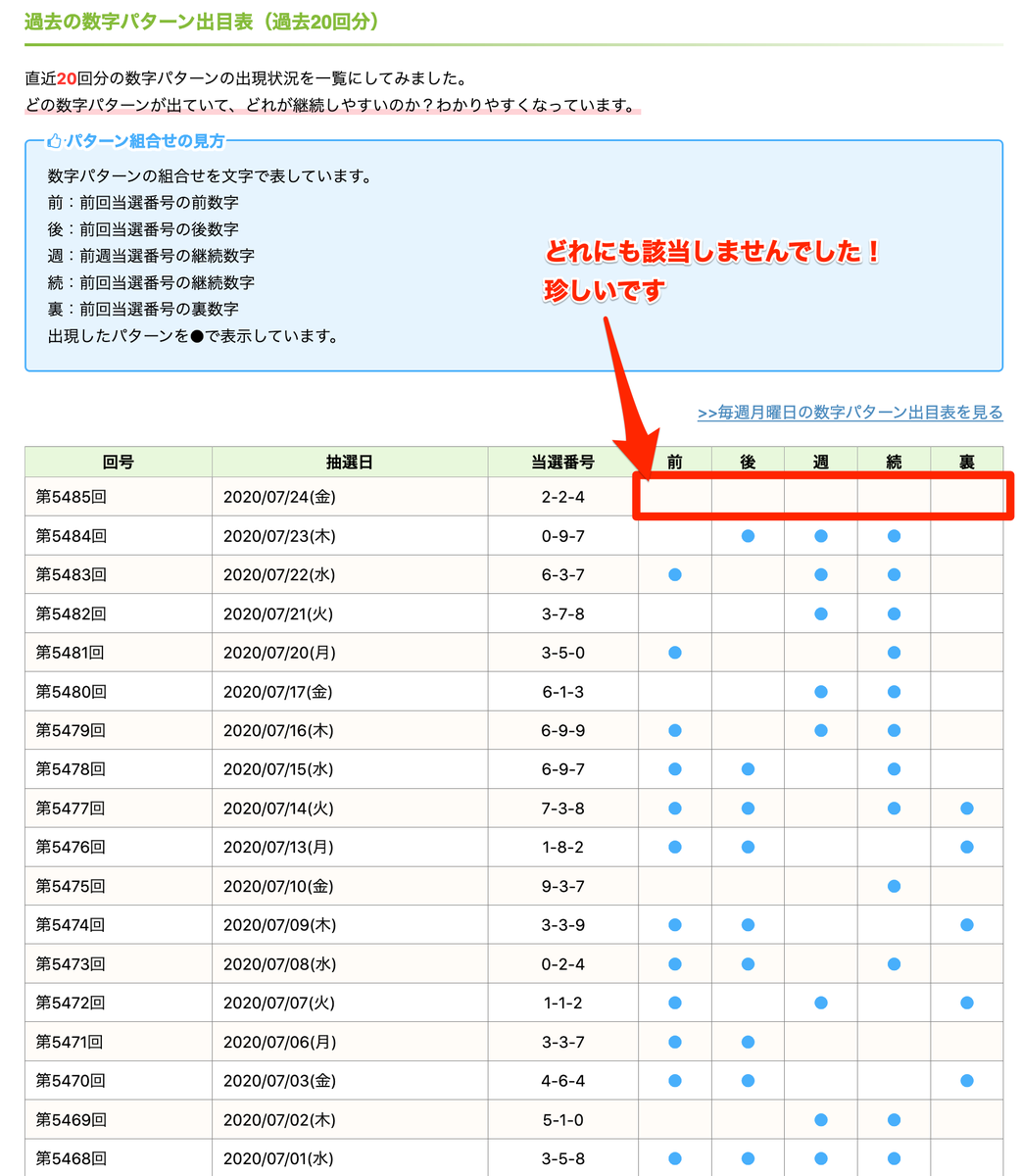1020x1176 pixels.
Task: Click the 裏 dot in the 第5476回 row
Action: [967, 847]
